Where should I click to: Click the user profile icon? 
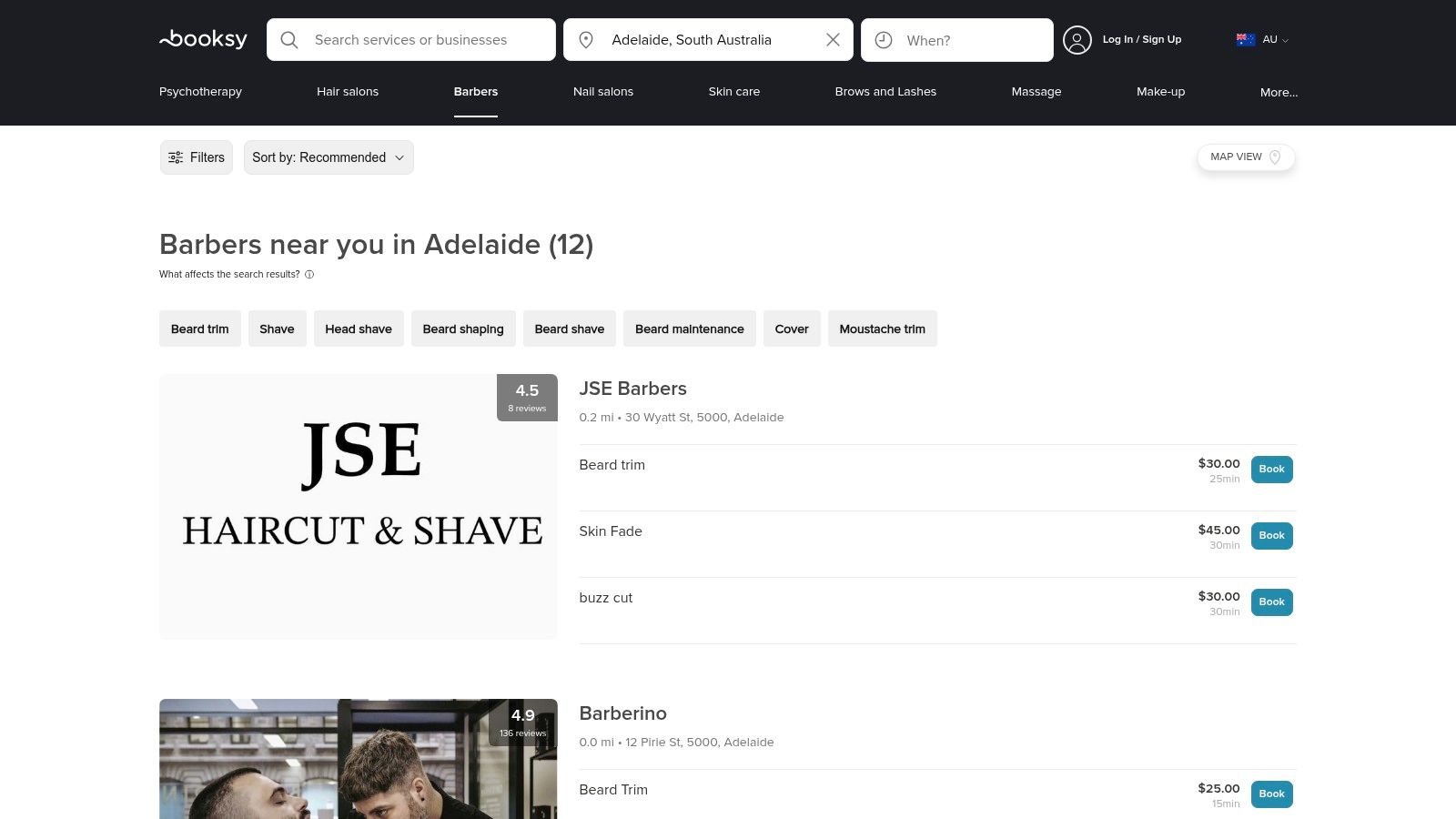point(1077,40)
